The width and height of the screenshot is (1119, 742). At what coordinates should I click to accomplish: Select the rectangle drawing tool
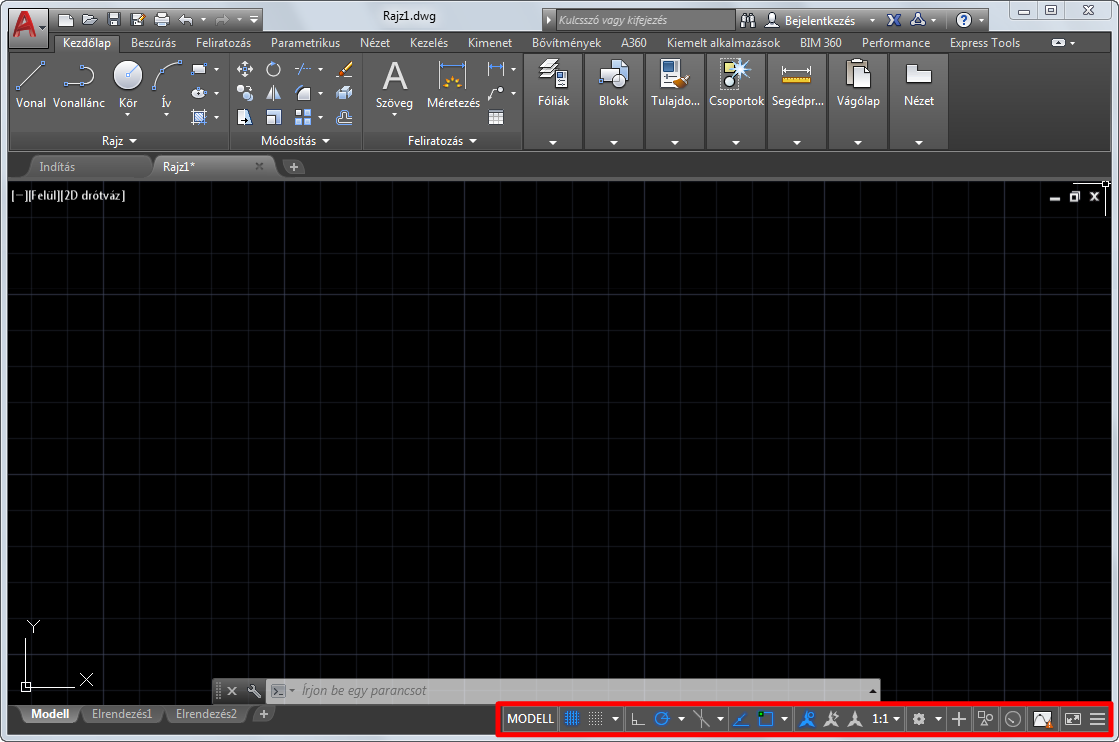tap(199, 69)
